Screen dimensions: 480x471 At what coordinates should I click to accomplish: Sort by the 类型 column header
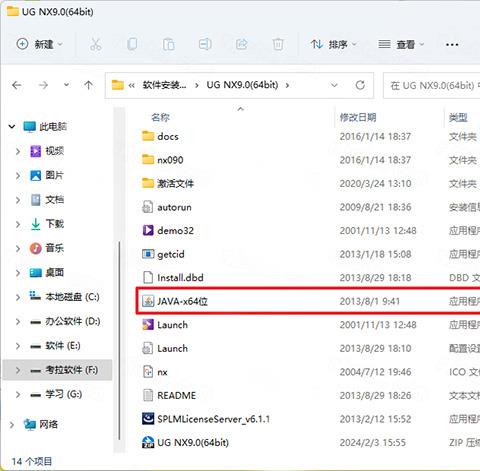[458, 117]
